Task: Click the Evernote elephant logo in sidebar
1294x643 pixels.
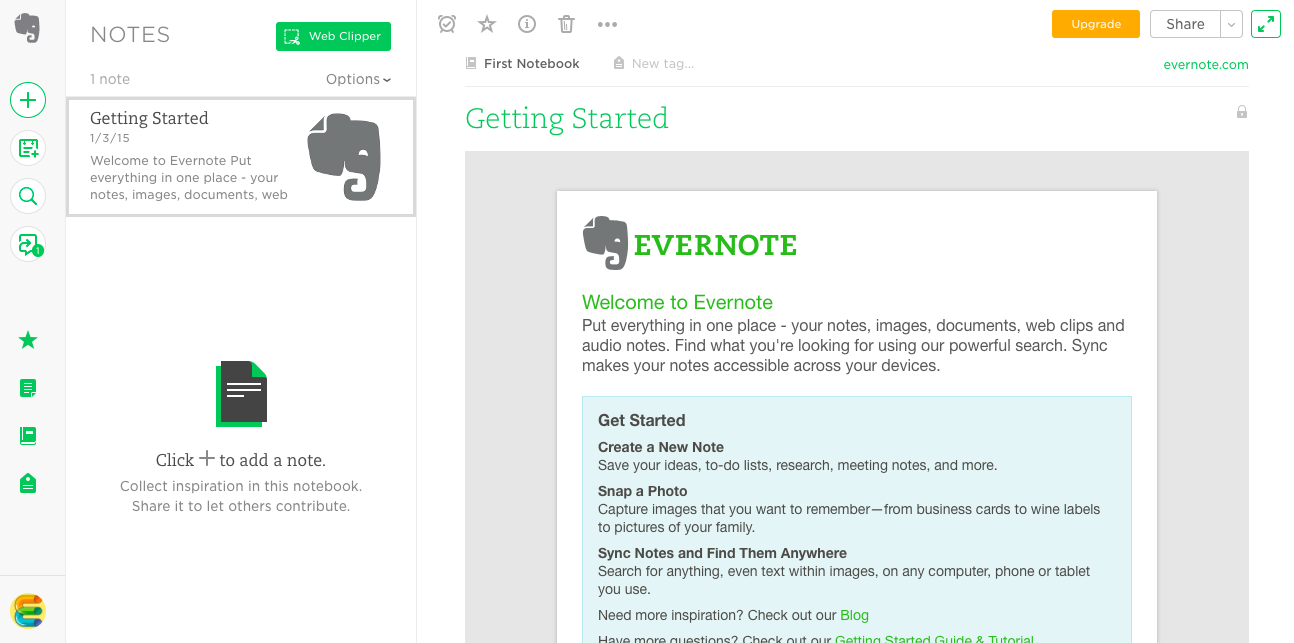Action: 28,28
